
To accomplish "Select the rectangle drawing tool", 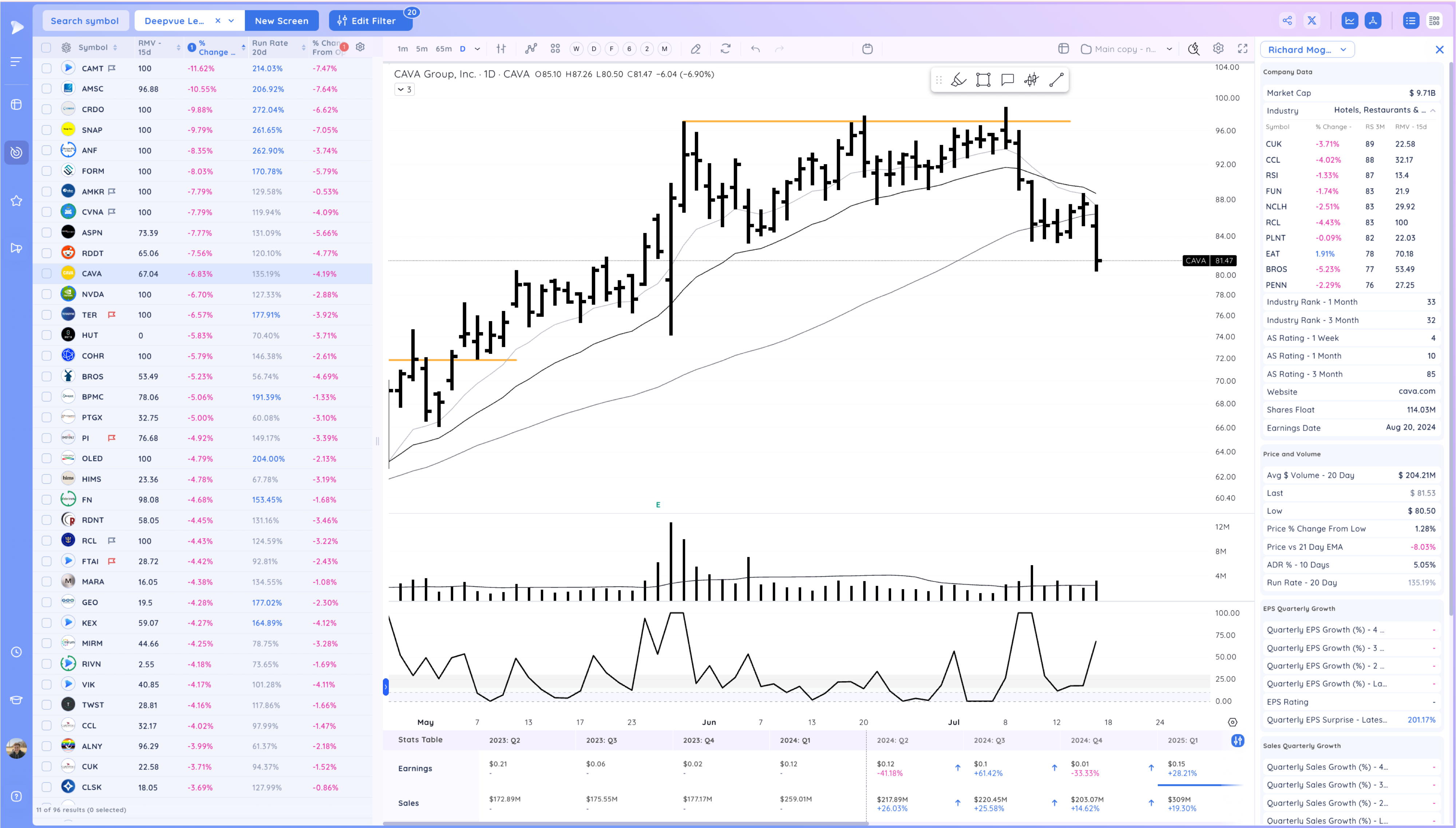I will tap(983, 80).
